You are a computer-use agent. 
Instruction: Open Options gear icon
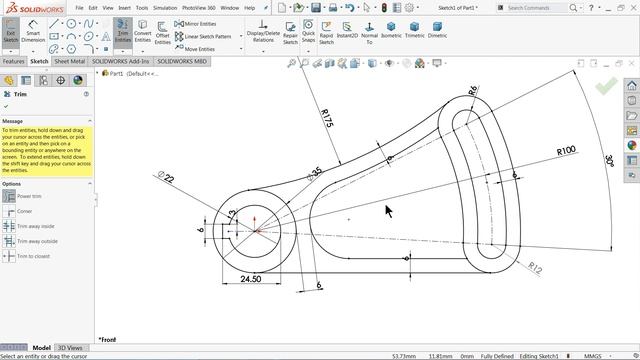coord(409,7)
